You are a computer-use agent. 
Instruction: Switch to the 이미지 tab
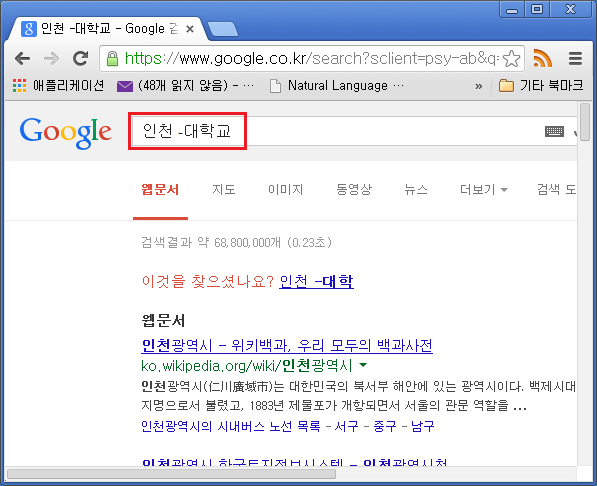286,189
